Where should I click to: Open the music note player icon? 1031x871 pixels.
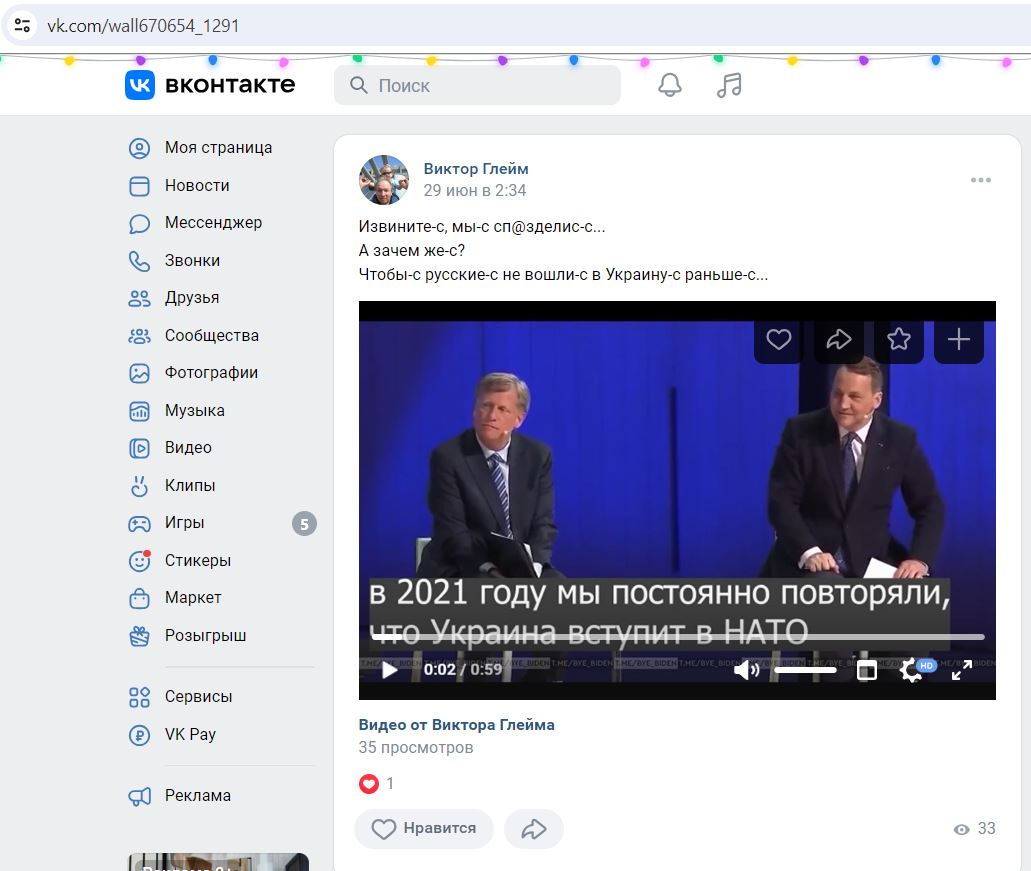pos(729,85)
